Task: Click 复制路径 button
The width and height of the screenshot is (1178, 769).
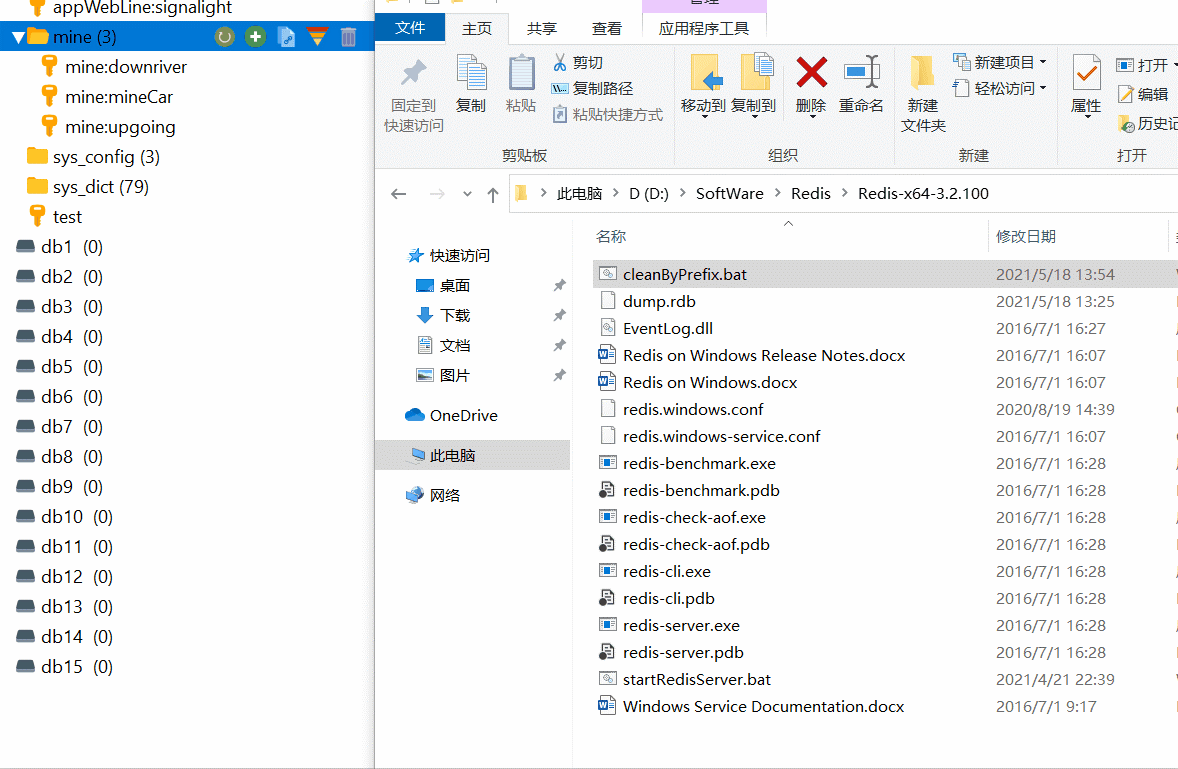Action: (x=593, y=89)
